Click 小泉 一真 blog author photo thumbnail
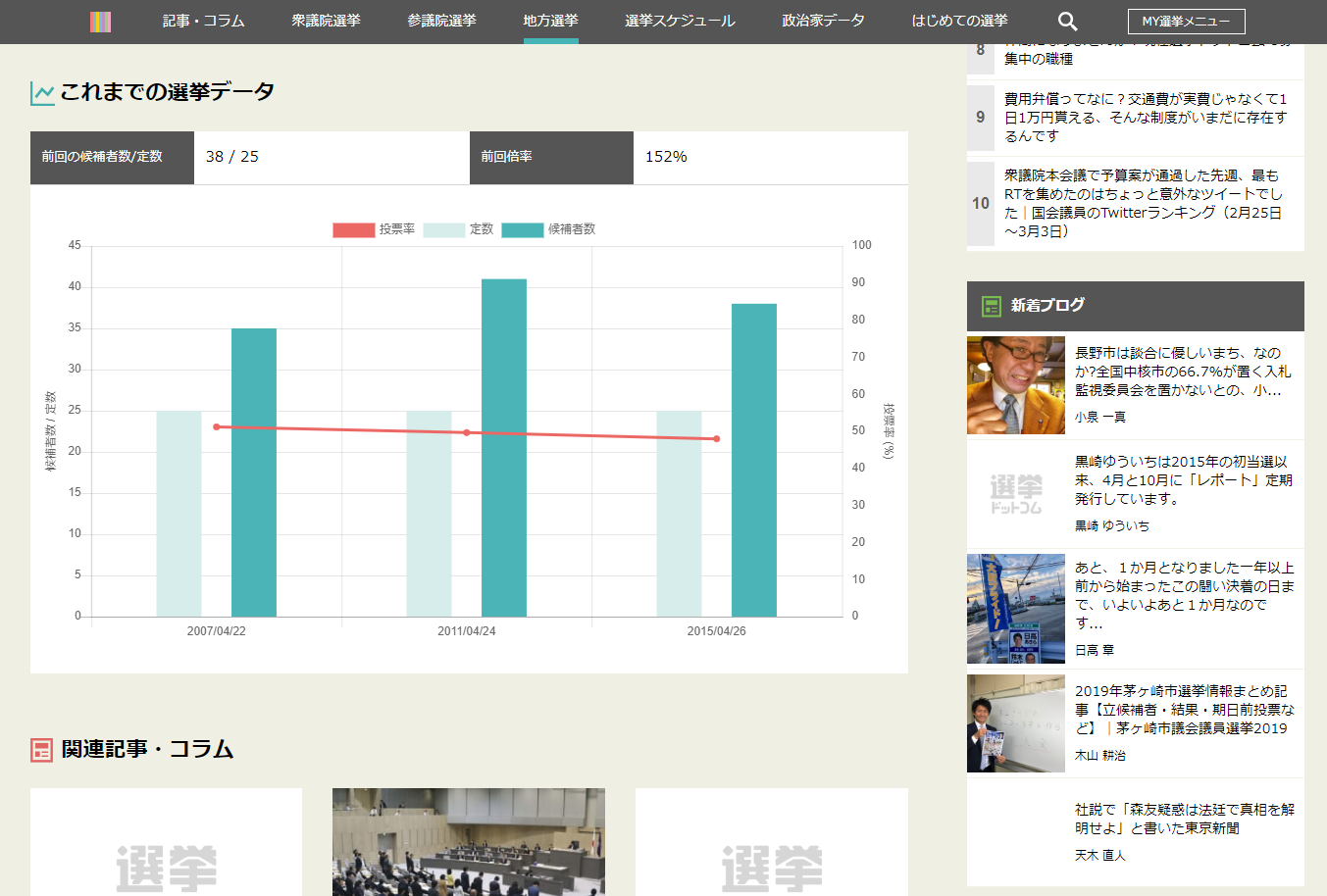Image resolution: width=1327 pixels, height=896 pixels. 1015,385
